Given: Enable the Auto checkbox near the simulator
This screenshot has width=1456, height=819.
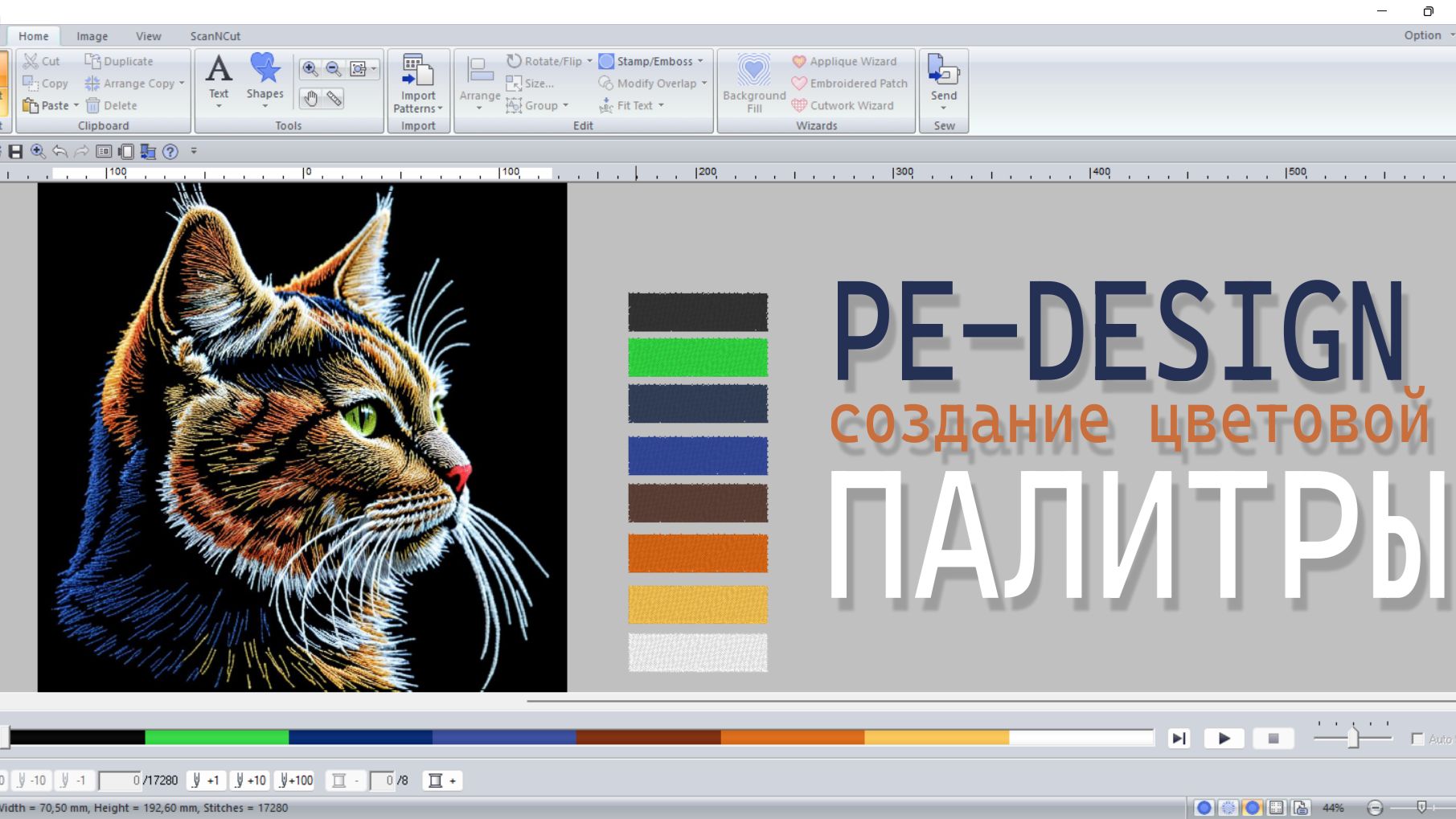Looking at the screenshot, I should pos(1416,737).
